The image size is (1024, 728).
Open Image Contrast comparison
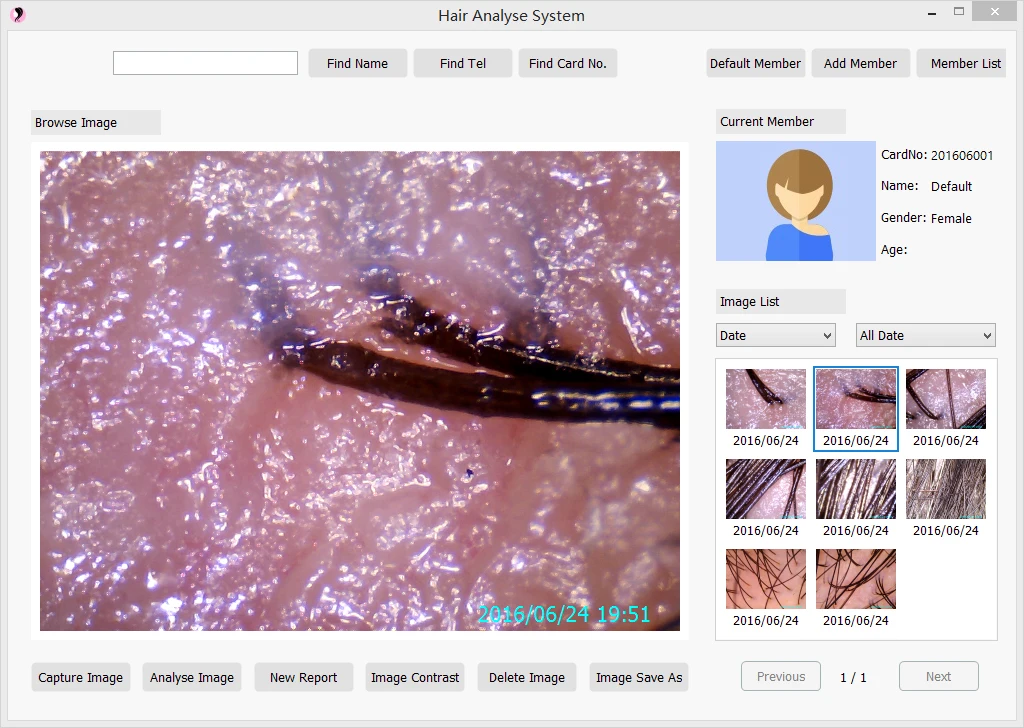[415, 677]
